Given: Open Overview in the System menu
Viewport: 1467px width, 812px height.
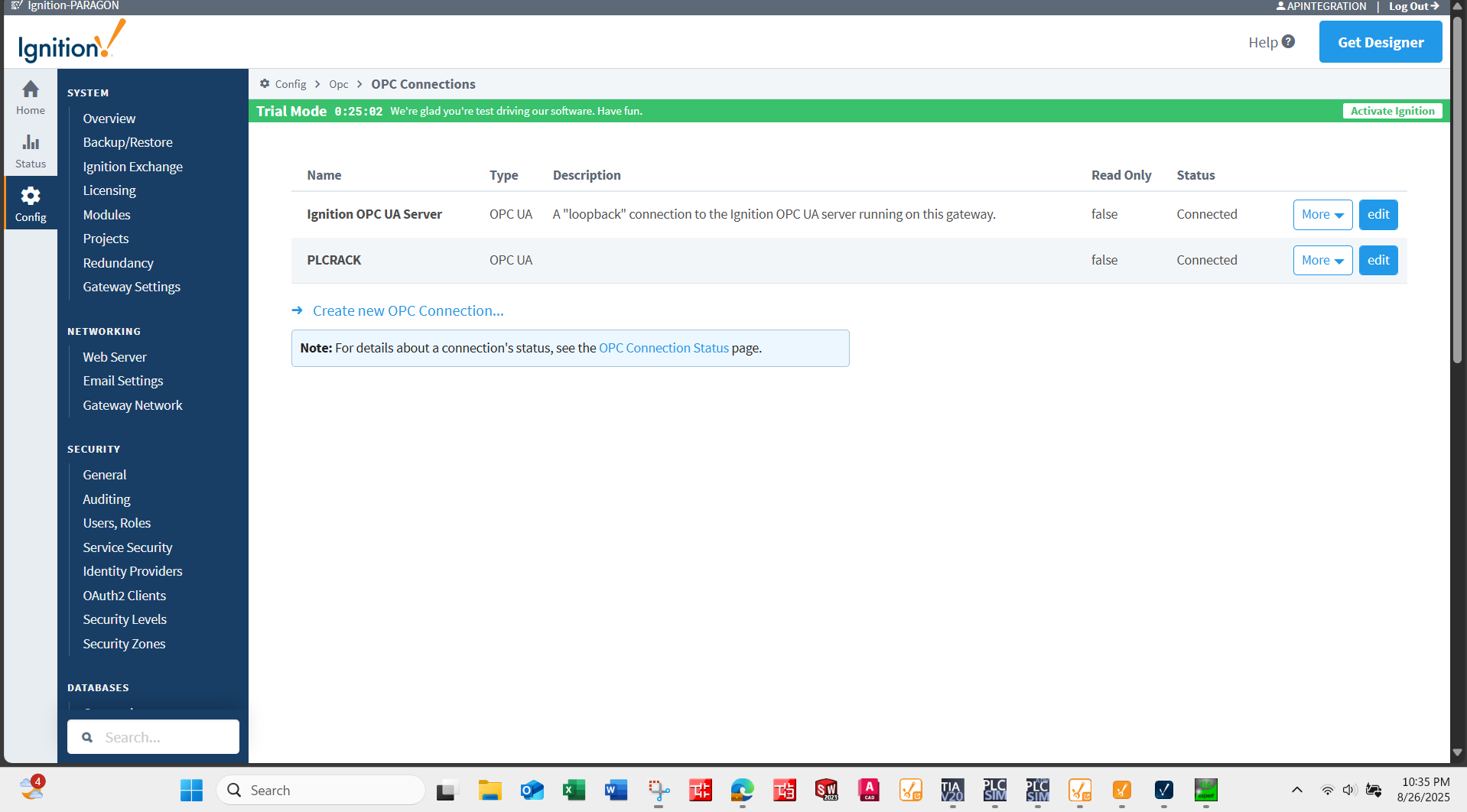Looking at the screenshot, I should pos(109,119).
